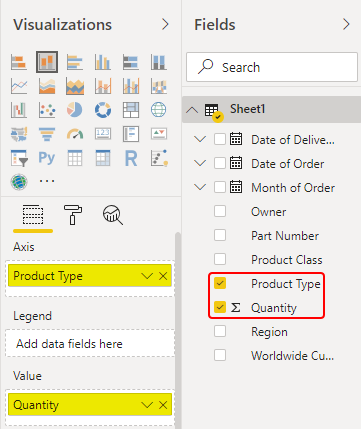The image size is (361, 429).
Task: Remove Quantity from Value well
Action: (x=163, y=405)
